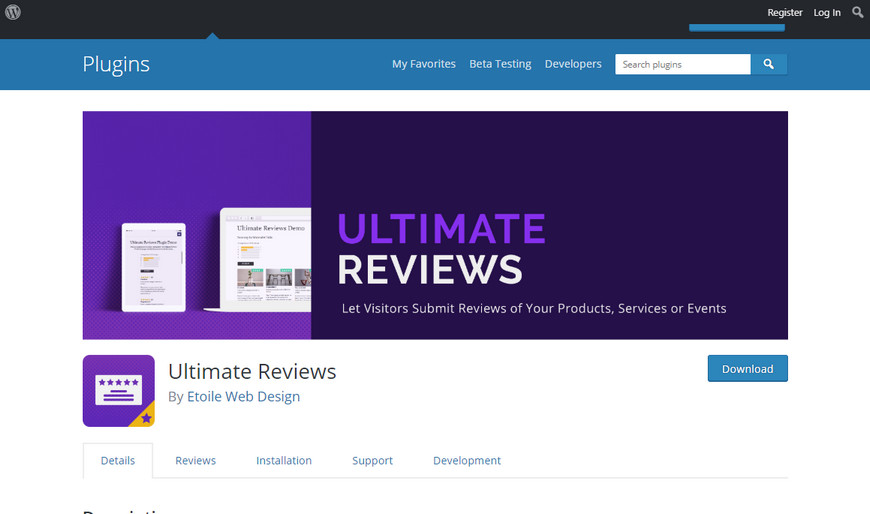The width and height of the screenshot is (870, 514).
Task: Click the Ultimate Reviews plugin icon
Action: click(x=119, y=391)
